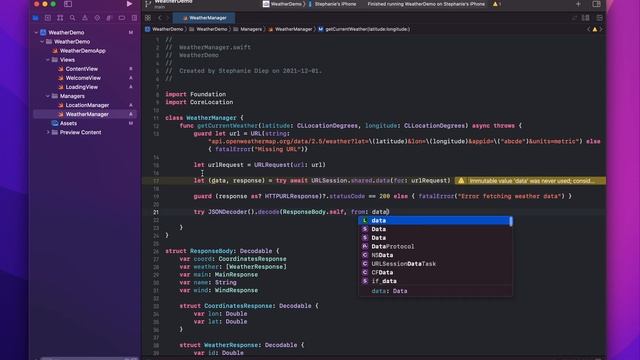Image resolution: width=640 pixels, height=360 pixels.
Task: Click the warning count in activity bar
Action: [497, 4]
